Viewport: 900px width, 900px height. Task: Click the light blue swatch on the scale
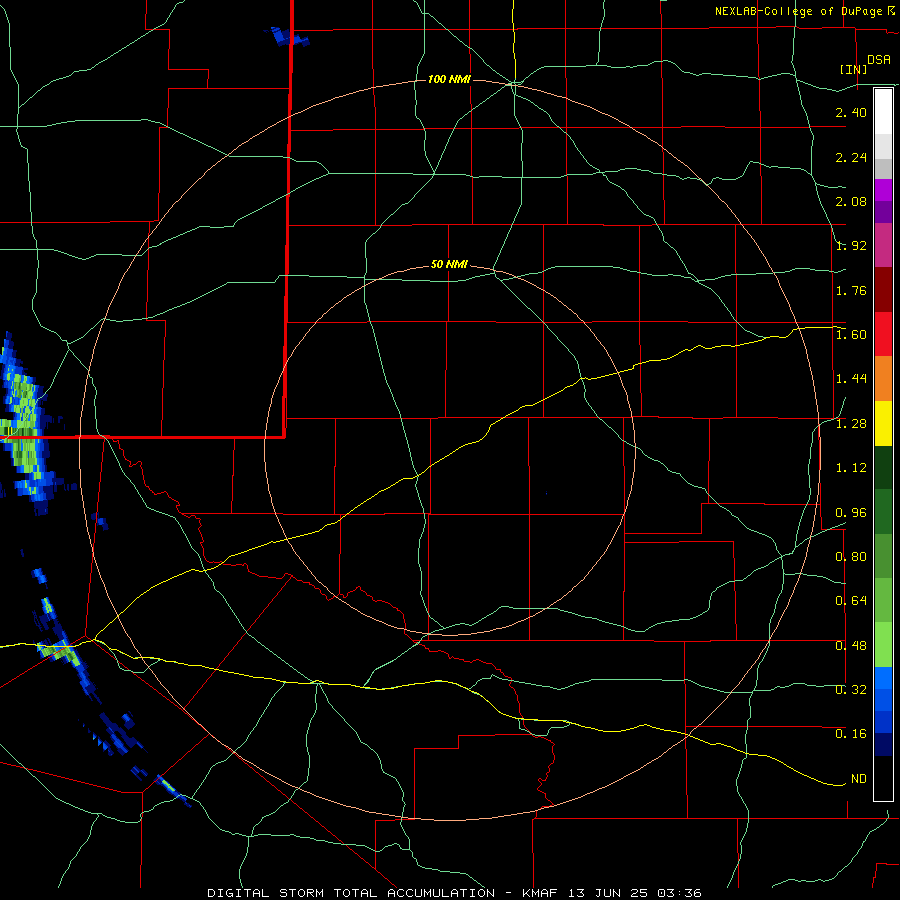[883, 678]
